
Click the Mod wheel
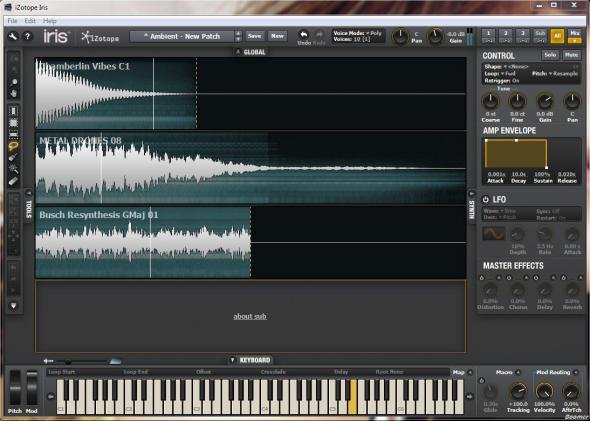tap(32, 388)
